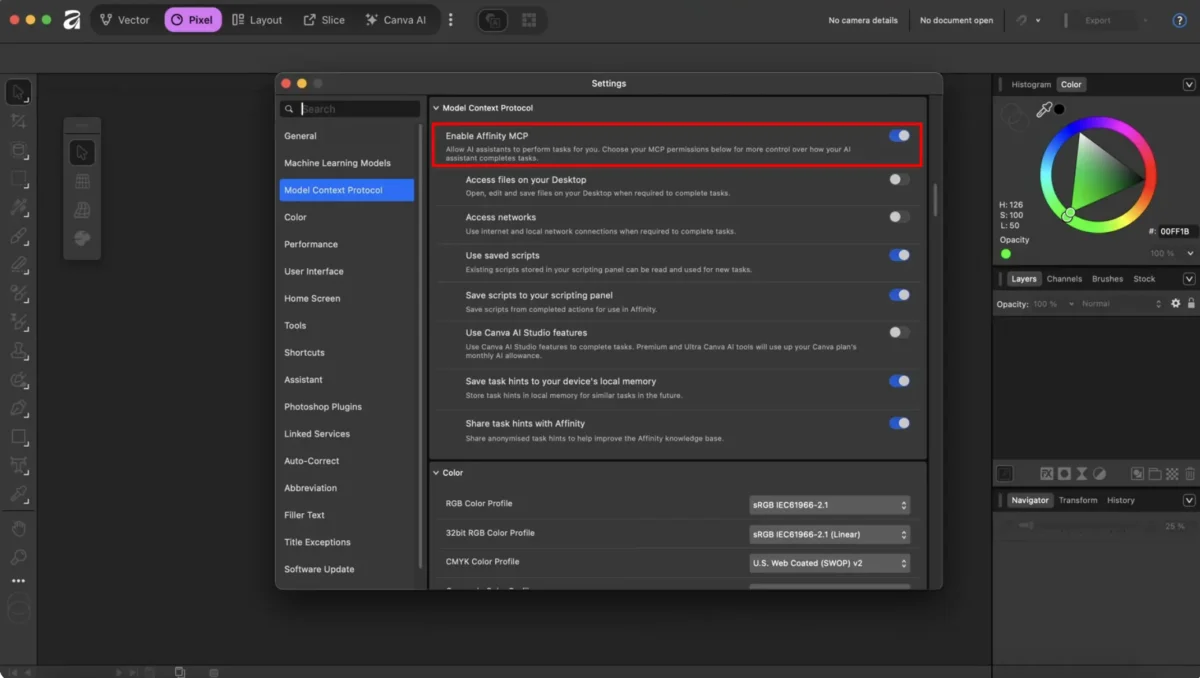Click the delete layer trash icon
Image resolution: width=1200 pixels, height=678 pixels.
coord(1190,474)
